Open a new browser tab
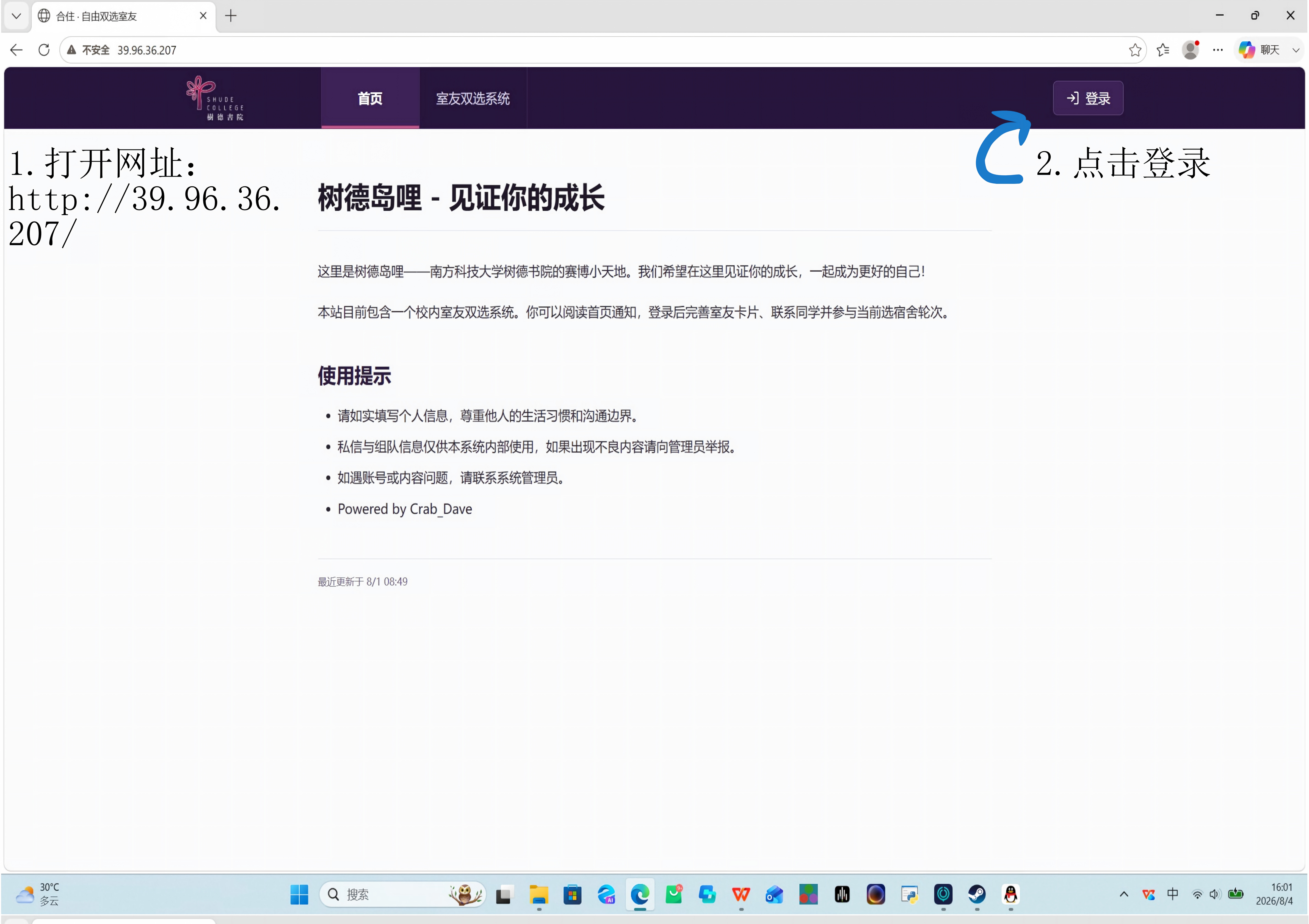The width and height of the screenshot is (1309, 924). pos(230,16)
